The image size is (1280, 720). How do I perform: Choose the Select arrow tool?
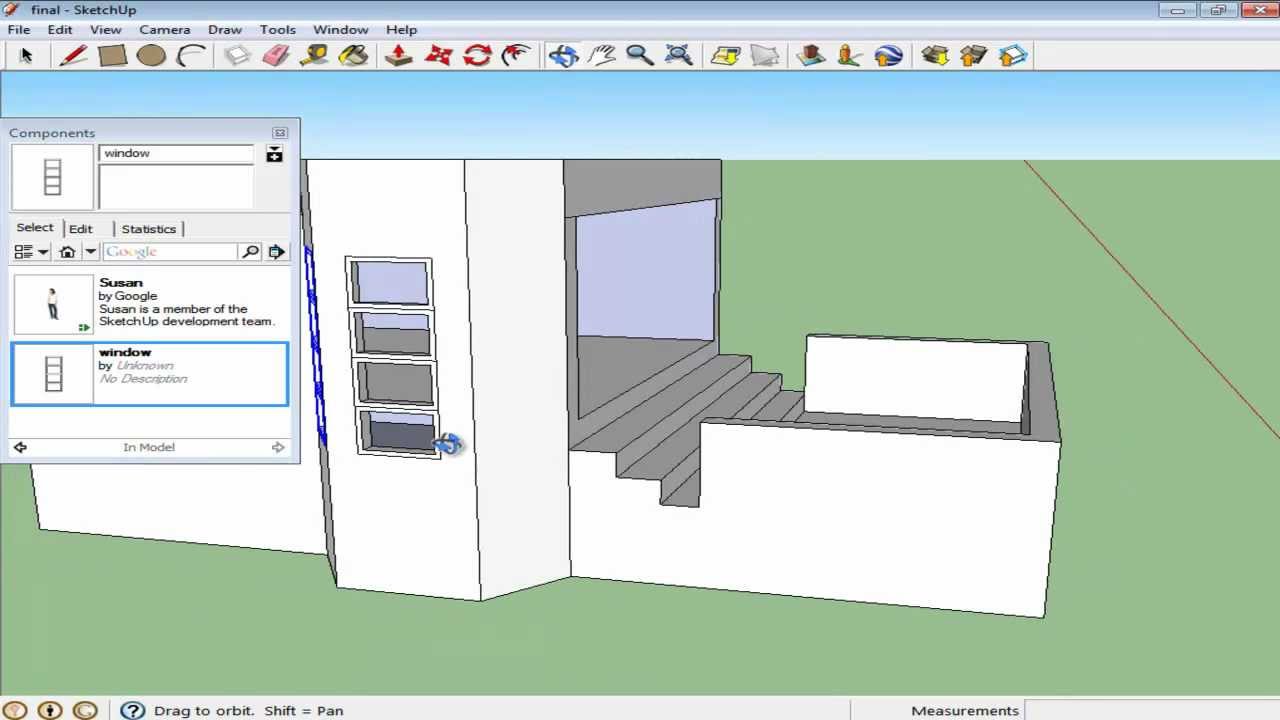[x=26, y=56]
